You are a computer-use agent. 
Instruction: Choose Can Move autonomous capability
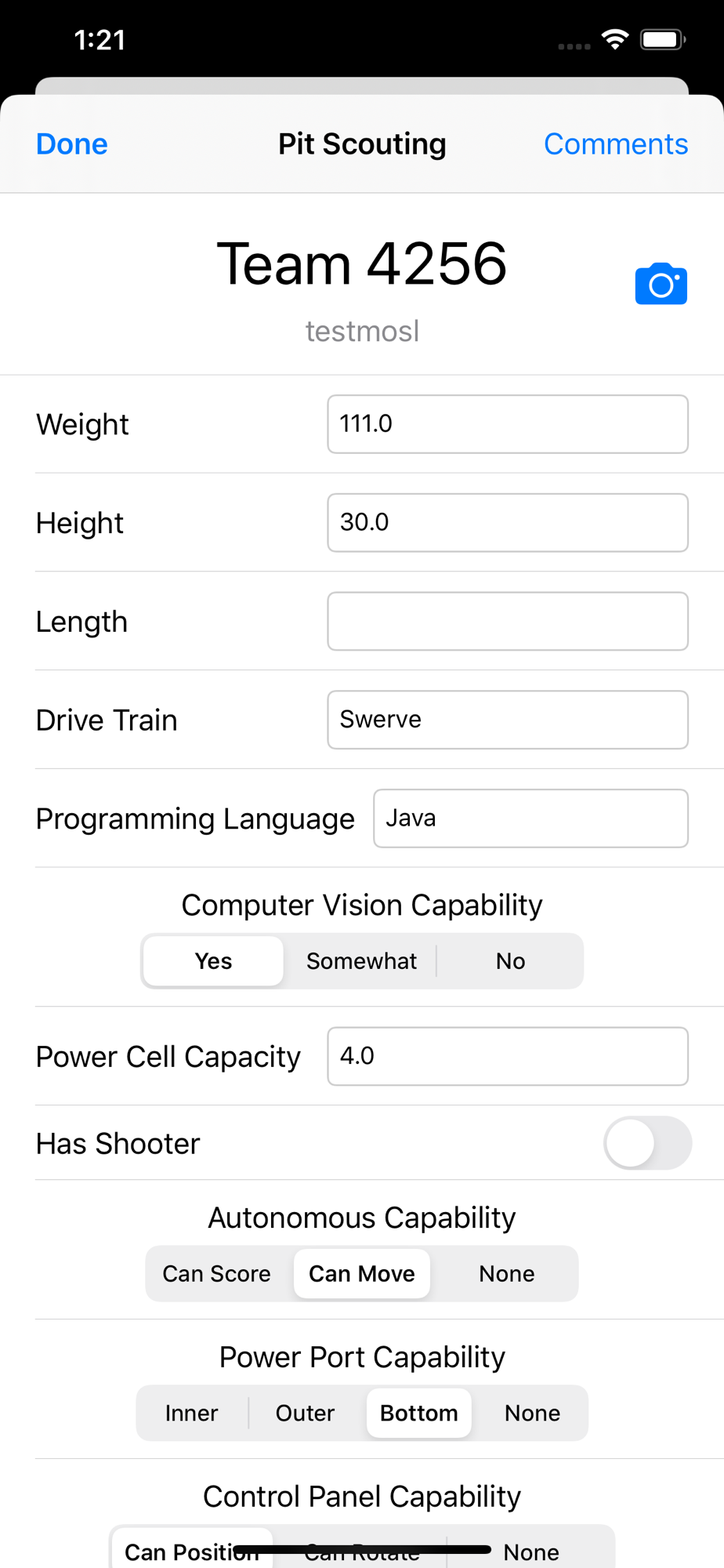pyautogui.click(x=362, y=1274)
